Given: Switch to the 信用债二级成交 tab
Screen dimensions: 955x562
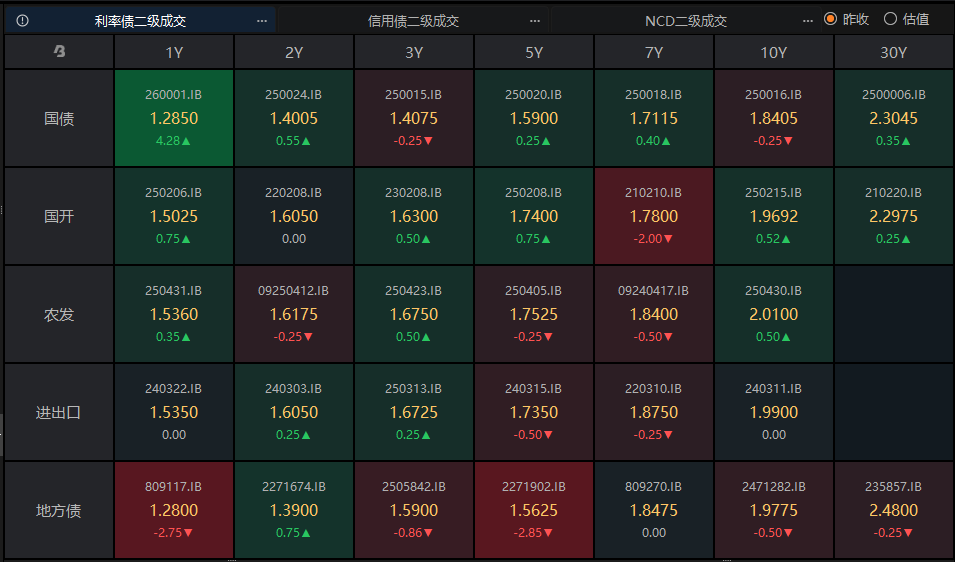Looking at the screenshot, I should [x=413, y=20].
